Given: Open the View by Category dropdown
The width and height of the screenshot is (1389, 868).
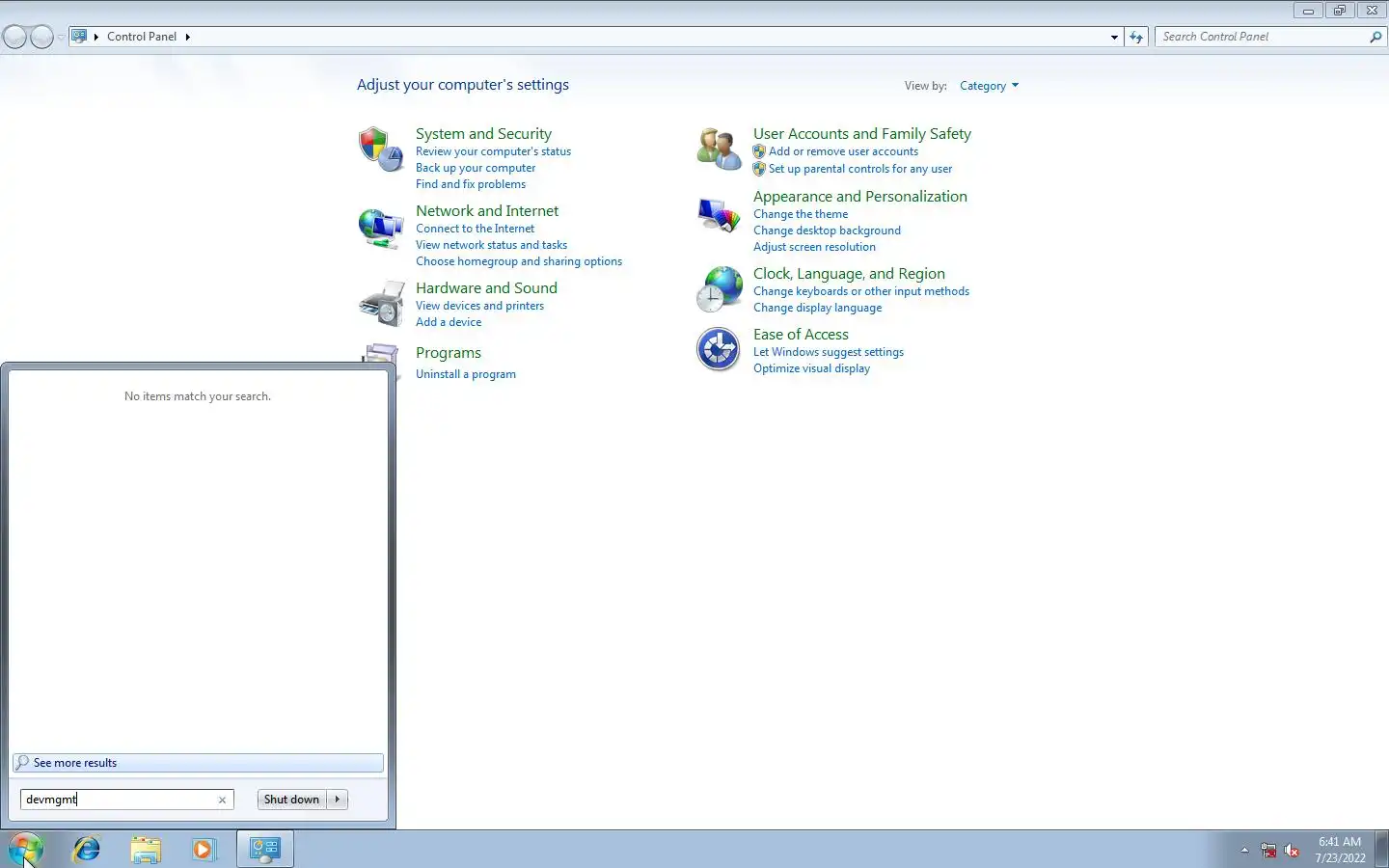Looking at the screenshot, I should click(989, 86).
